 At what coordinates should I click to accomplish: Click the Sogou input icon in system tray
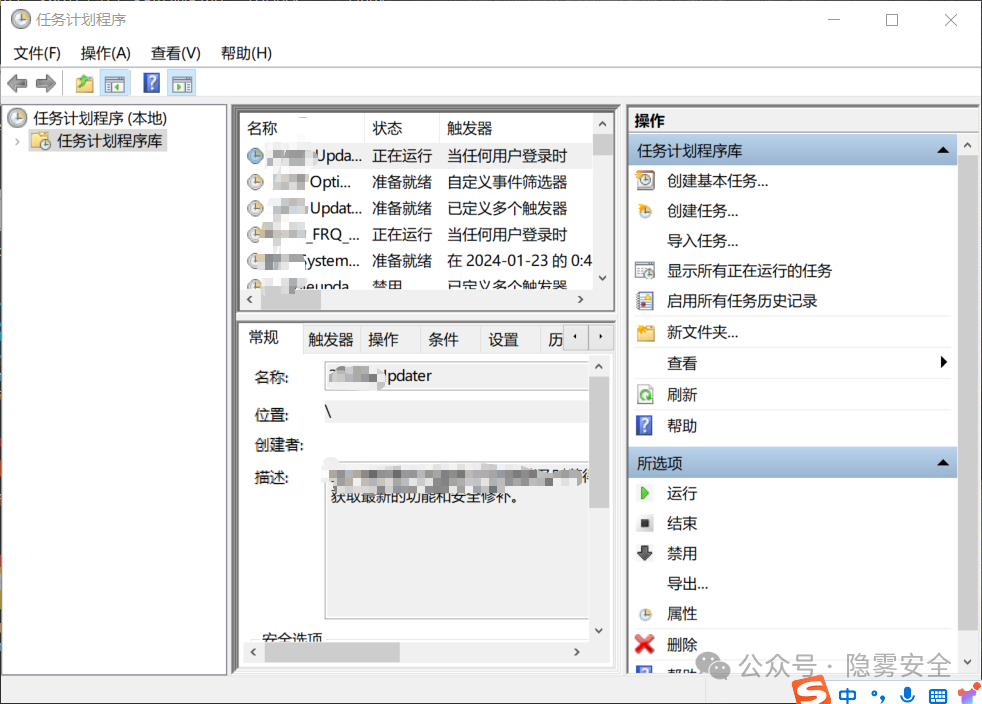(811, 692)
